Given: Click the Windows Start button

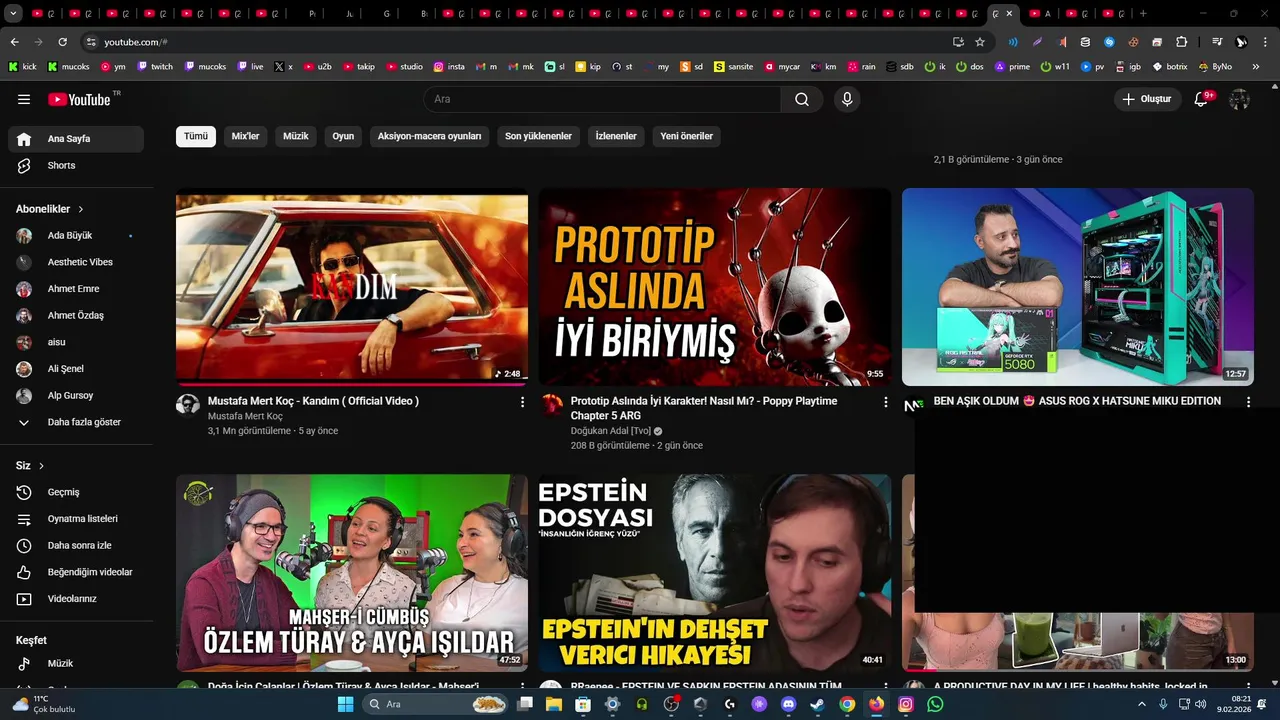Looking at the screenshot, I should tap(345, 704).
